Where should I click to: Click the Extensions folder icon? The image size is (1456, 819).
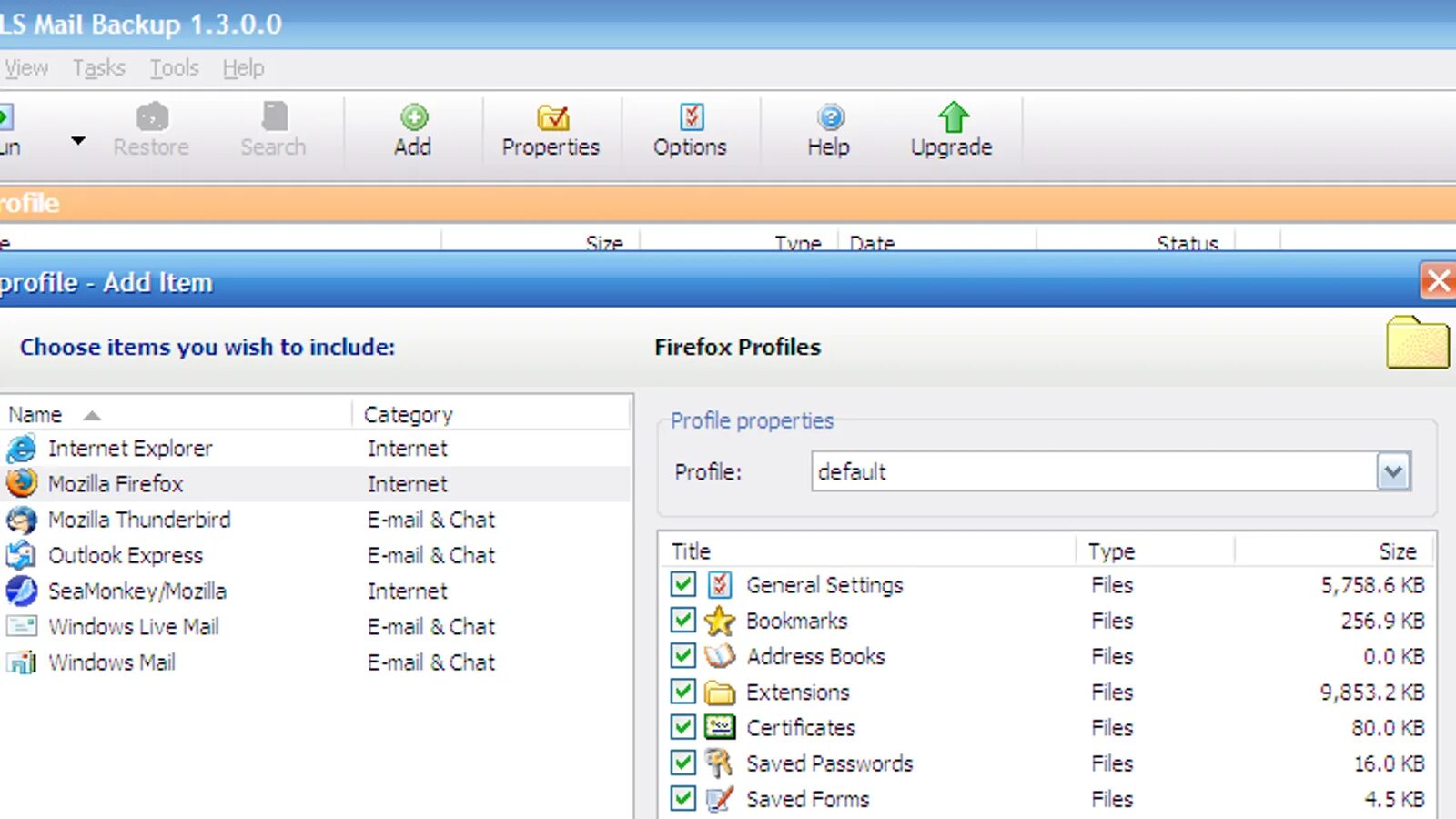coord(720,693)
